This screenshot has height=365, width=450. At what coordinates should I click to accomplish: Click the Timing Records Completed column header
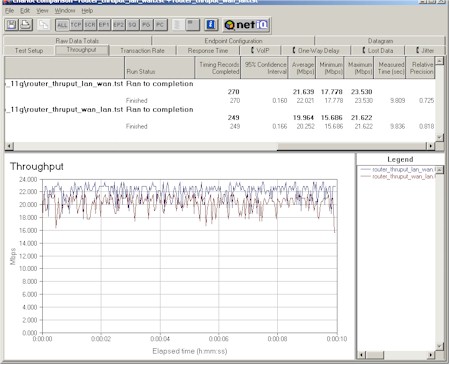218,68
